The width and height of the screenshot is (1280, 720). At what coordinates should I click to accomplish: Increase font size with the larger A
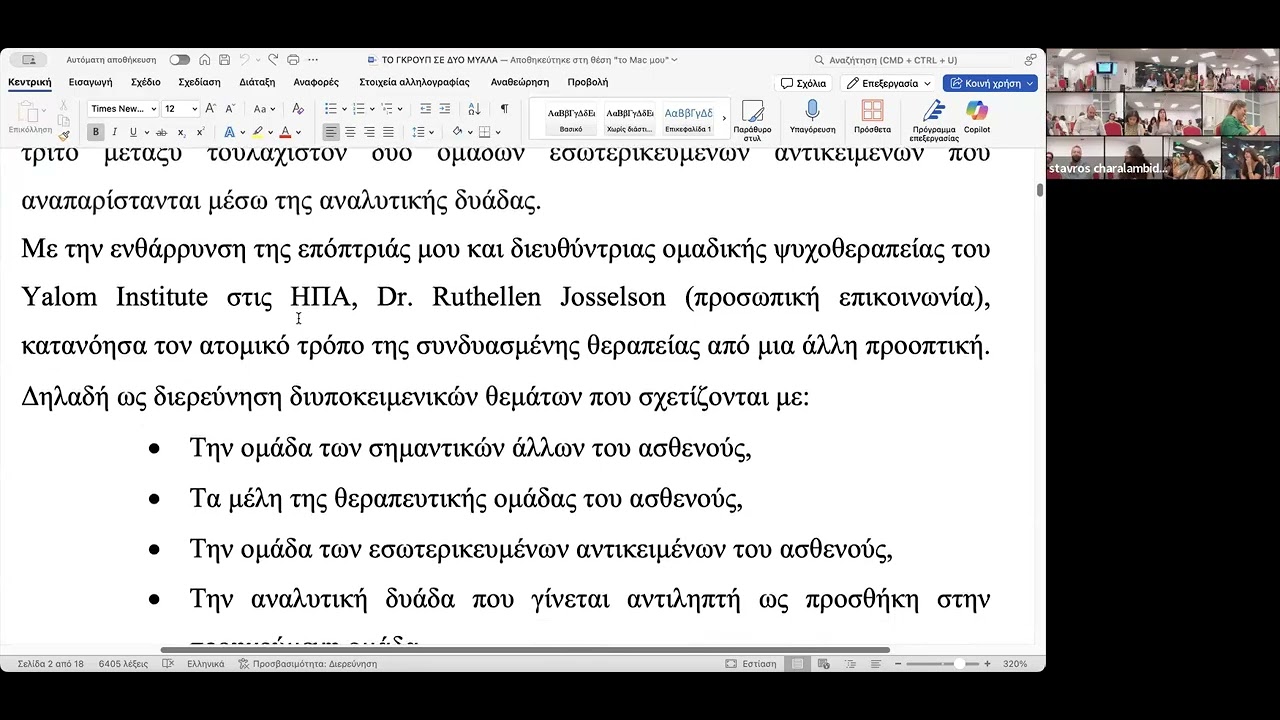tap(210, 108)
